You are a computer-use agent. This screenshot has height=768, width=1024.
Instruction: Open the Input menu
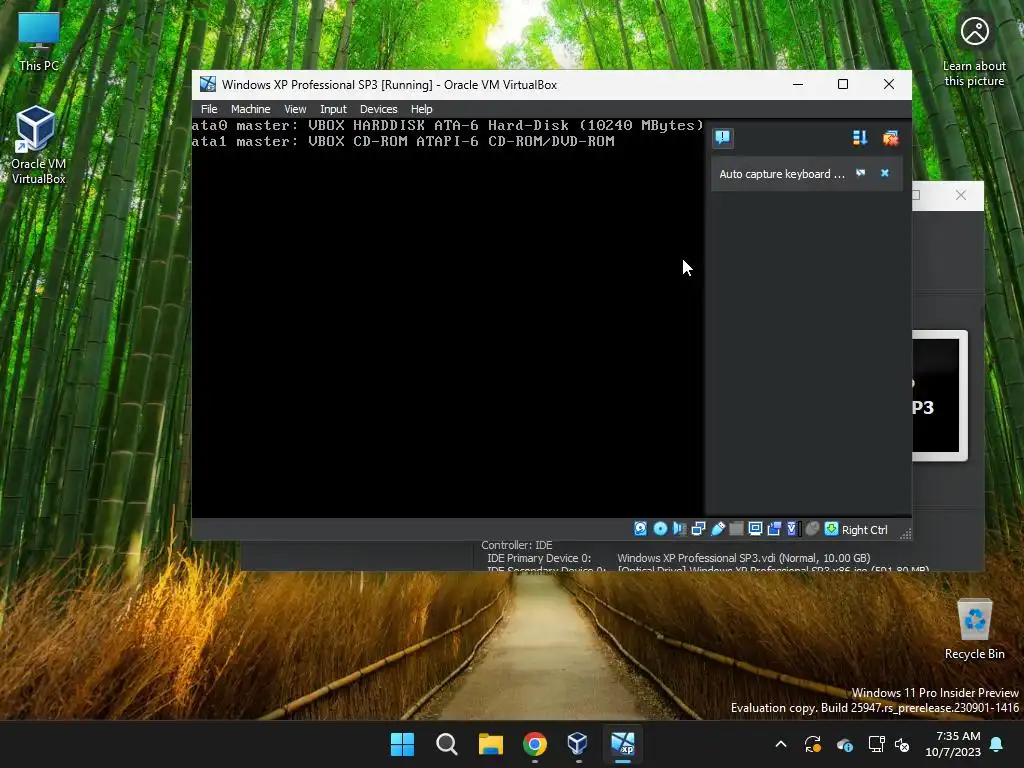pos(333,109)
